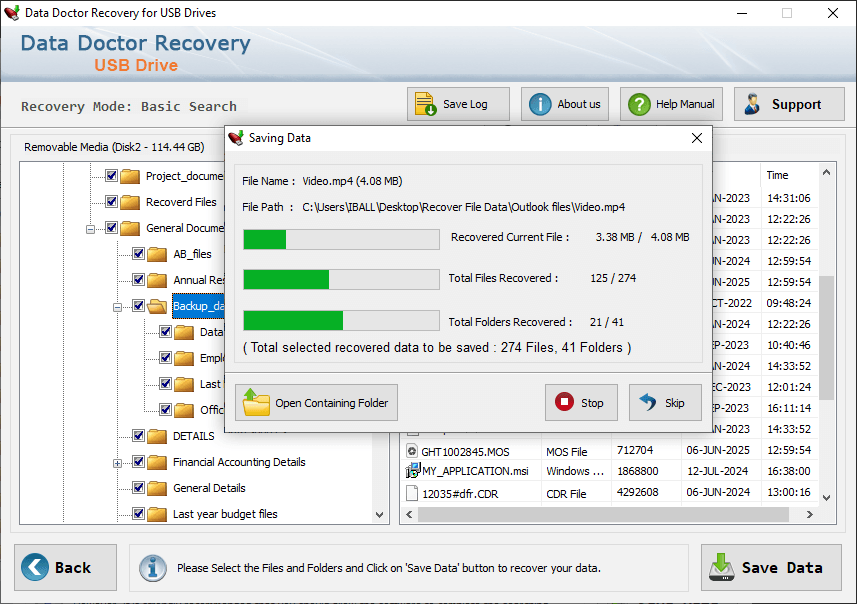857x604 pixels.
Task: Select the 12035#dfr.CDR file name
Action: click(460, 494)
